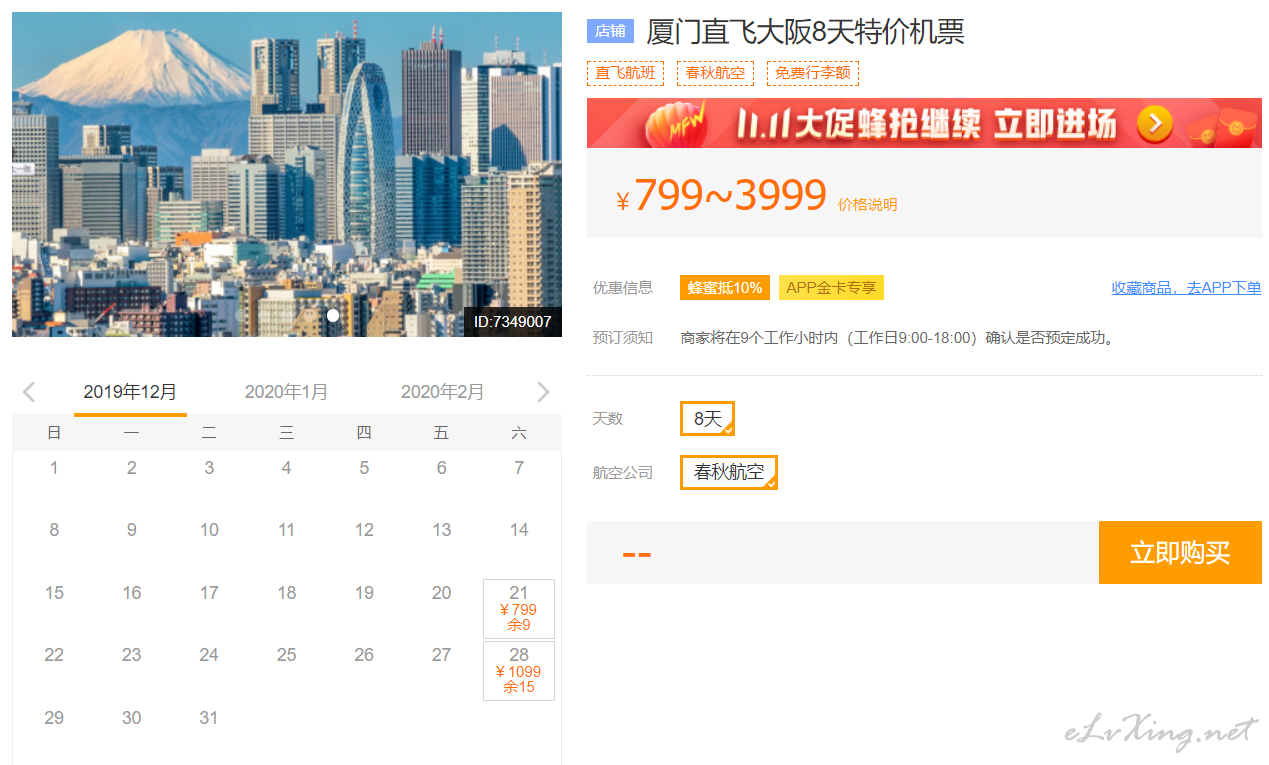Choose the 春秋航空 airline option
The width and height of the screenshot is (1269, 765).
point(728,472)
